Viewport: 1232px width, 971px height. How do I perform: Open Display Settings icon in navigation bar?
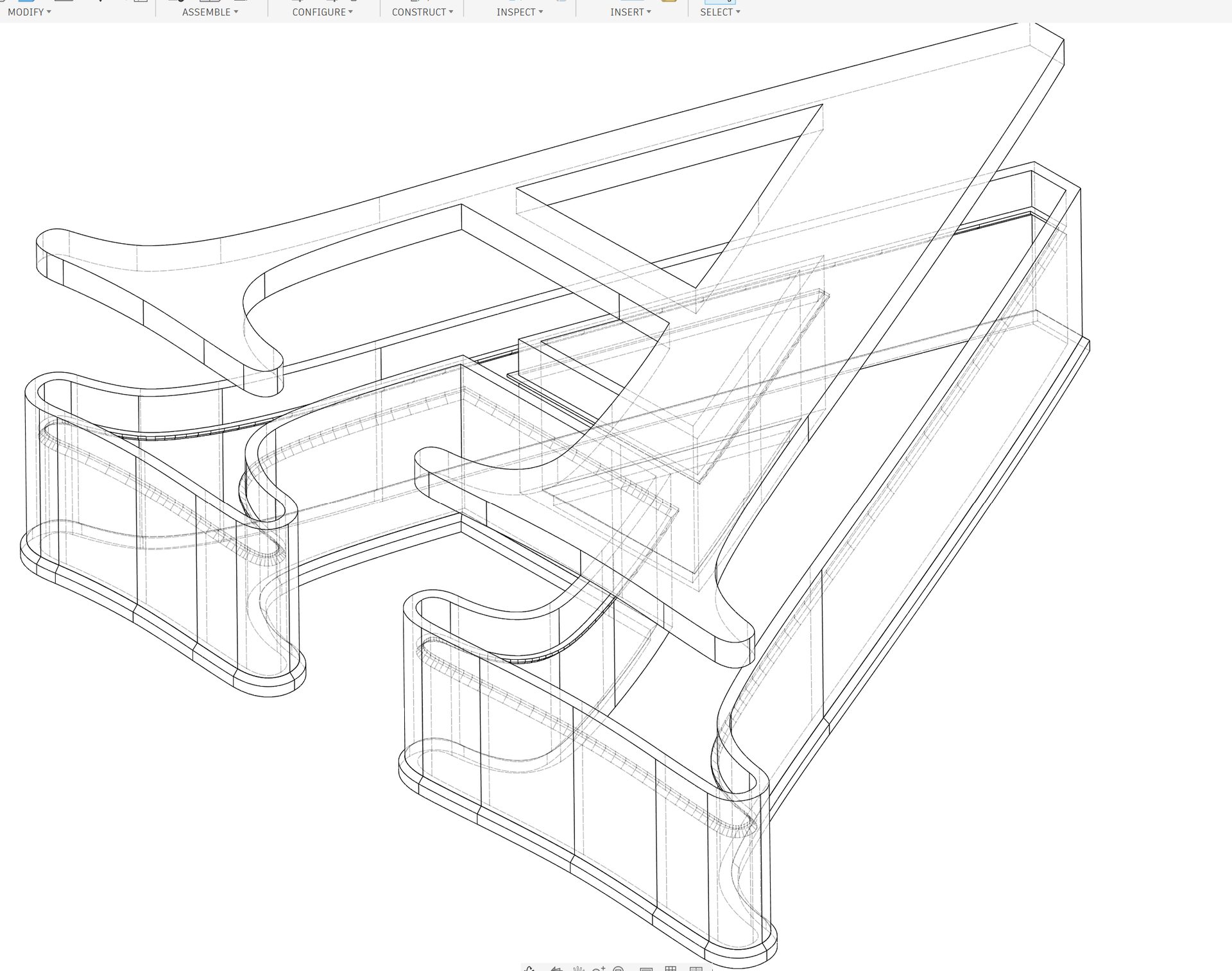(646, 968)
